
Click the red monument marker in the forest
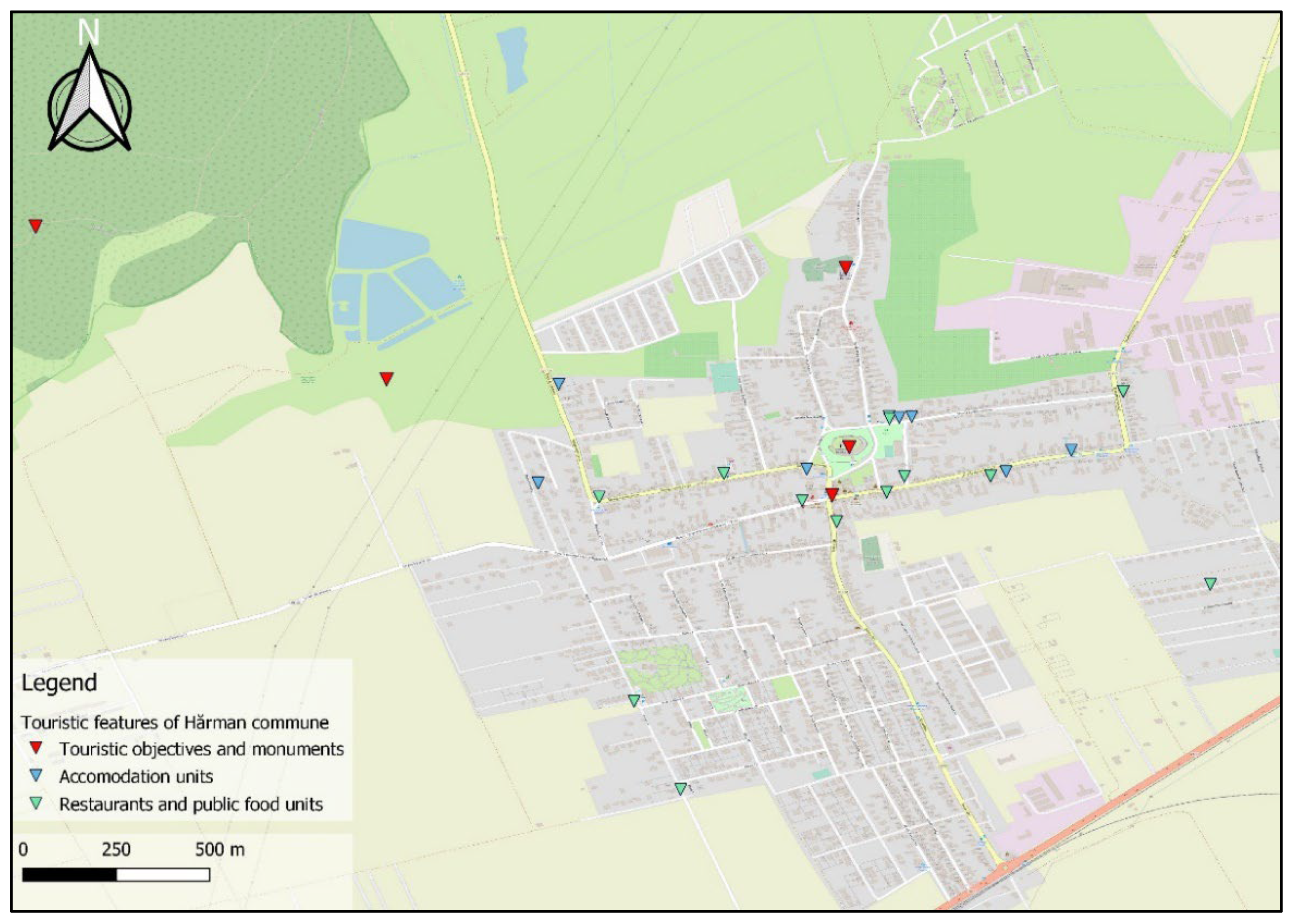point(35,225)
